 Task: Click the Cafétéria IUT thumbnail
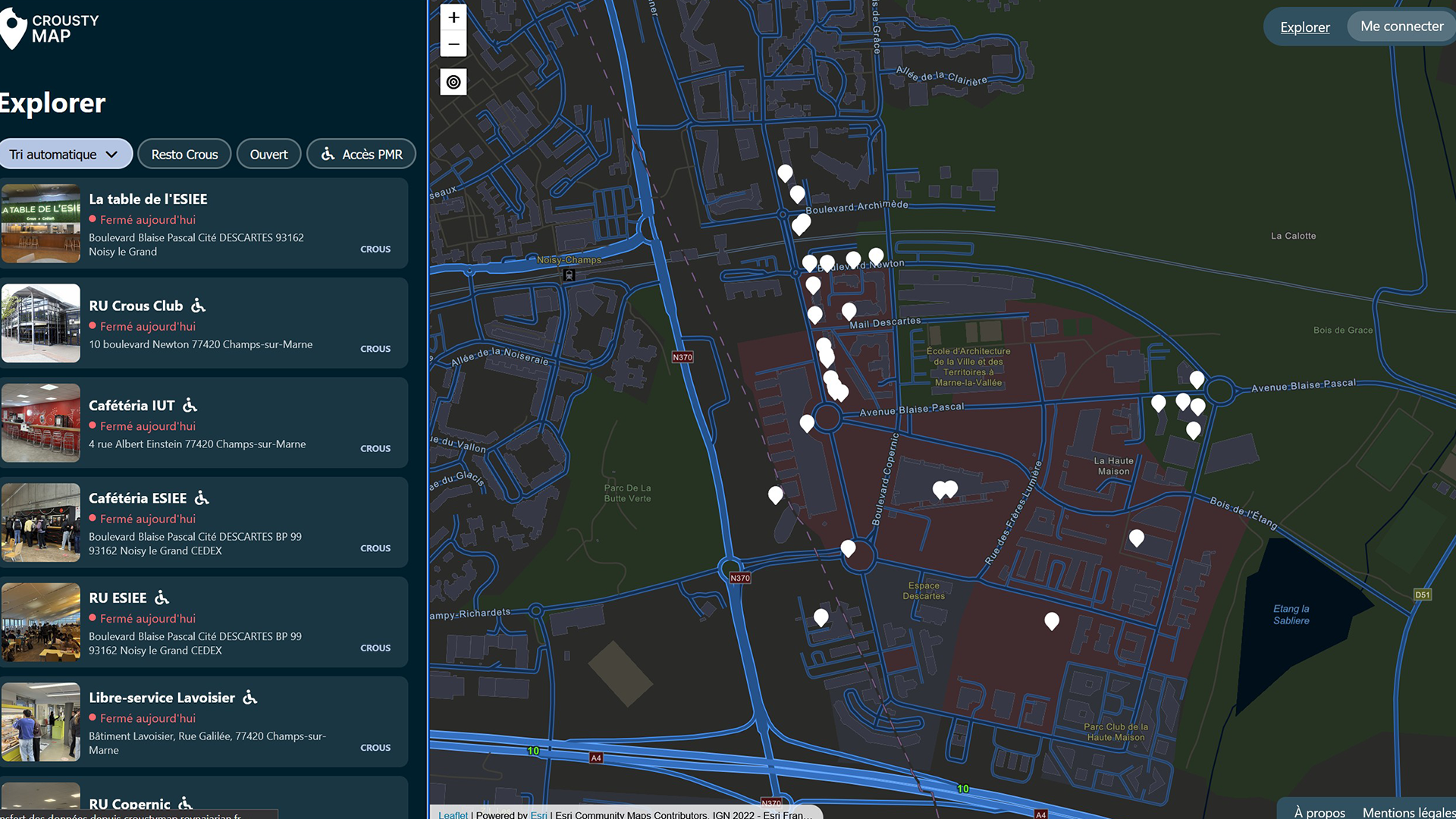[x=41, y=423]
